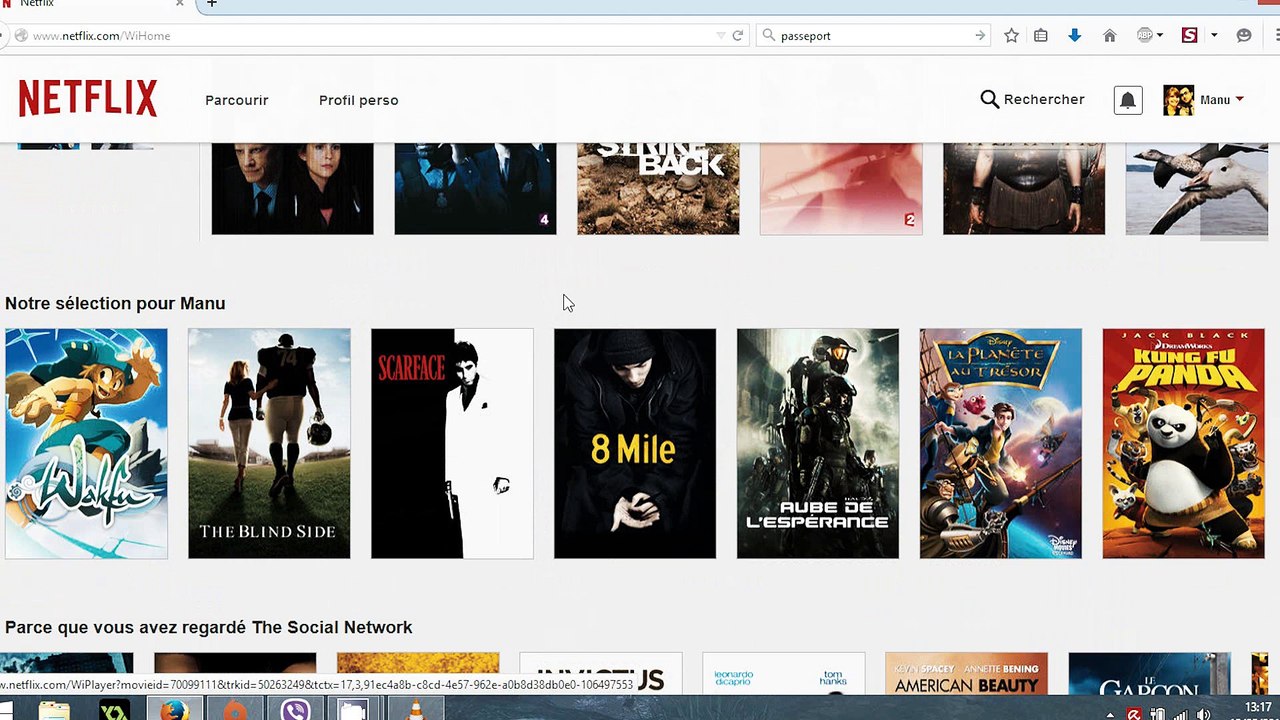This screenshot has height=720, width=1280.
Task: Open the Parcourir menu
Action: [x=236, y=100]
